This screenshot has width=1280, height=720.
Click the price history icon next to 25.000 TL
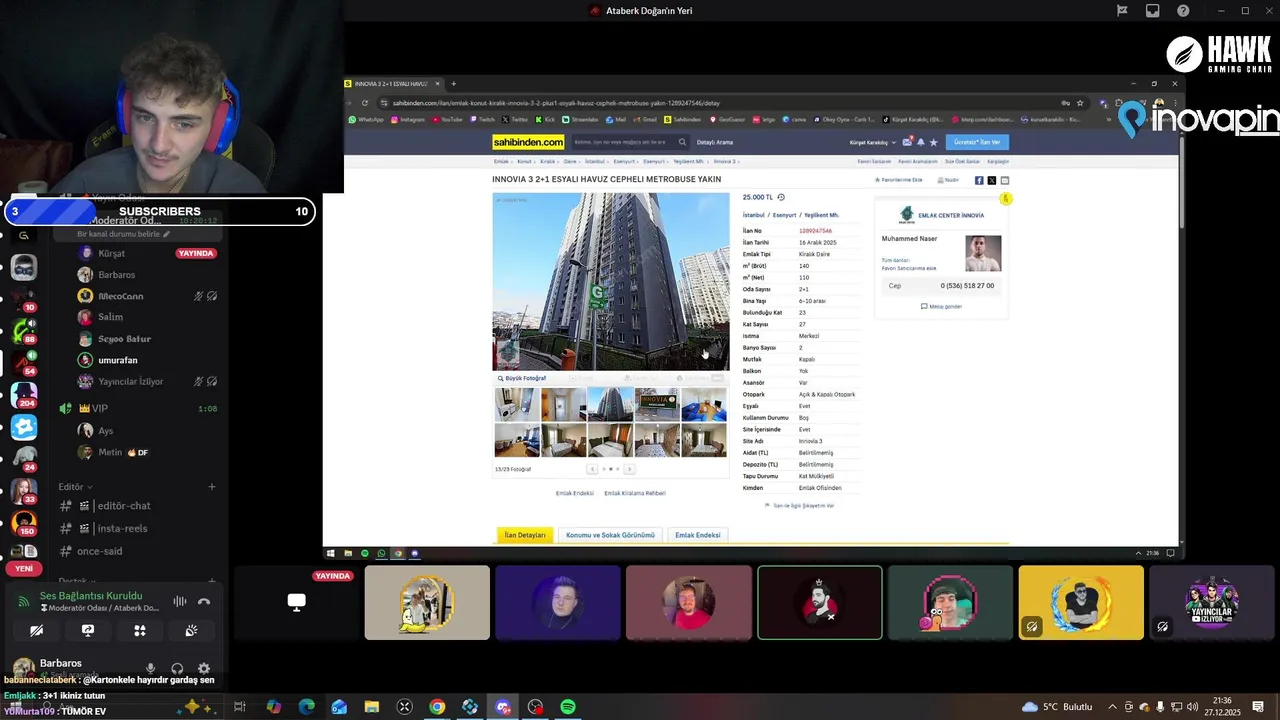(x=781, y=197)
